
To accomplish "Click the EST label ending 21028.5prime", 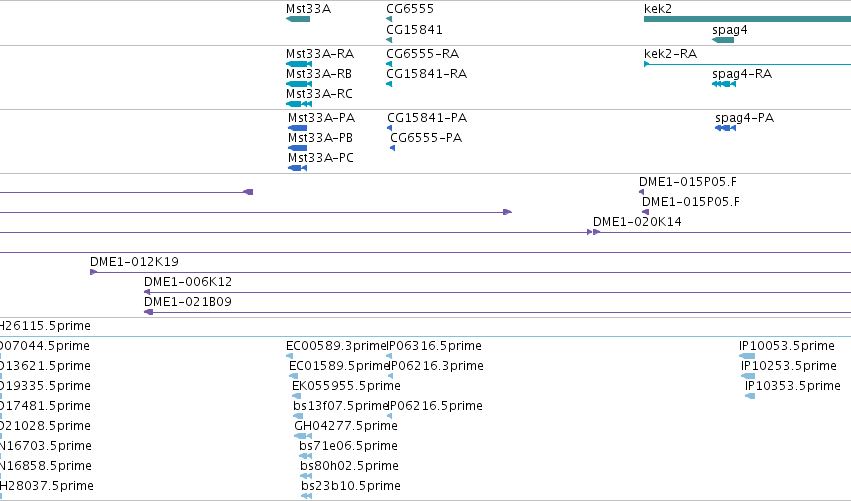I will click(45, 426).
